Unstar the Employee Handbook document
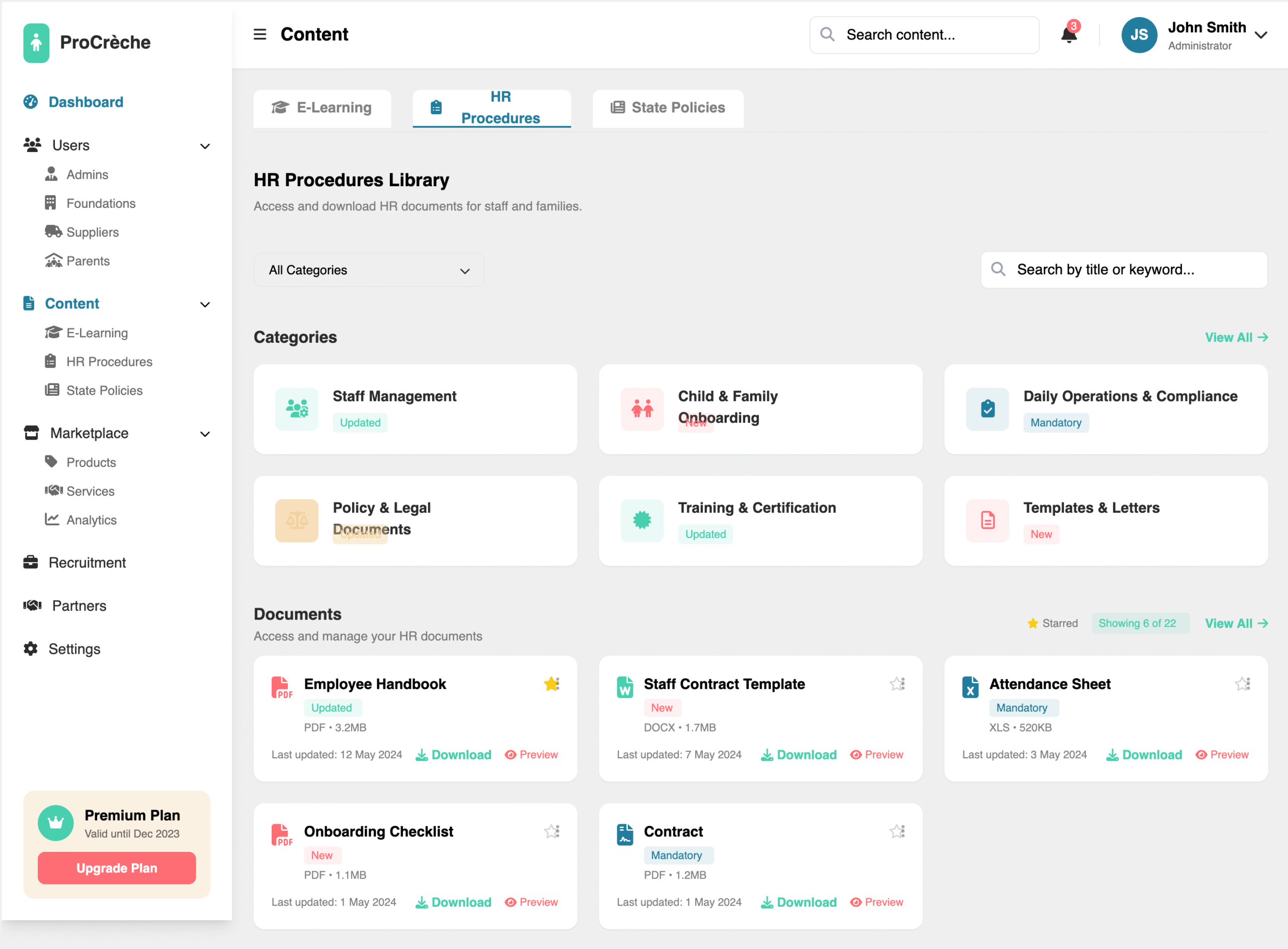Screen dimensions: 1288x949 [551, 684]
